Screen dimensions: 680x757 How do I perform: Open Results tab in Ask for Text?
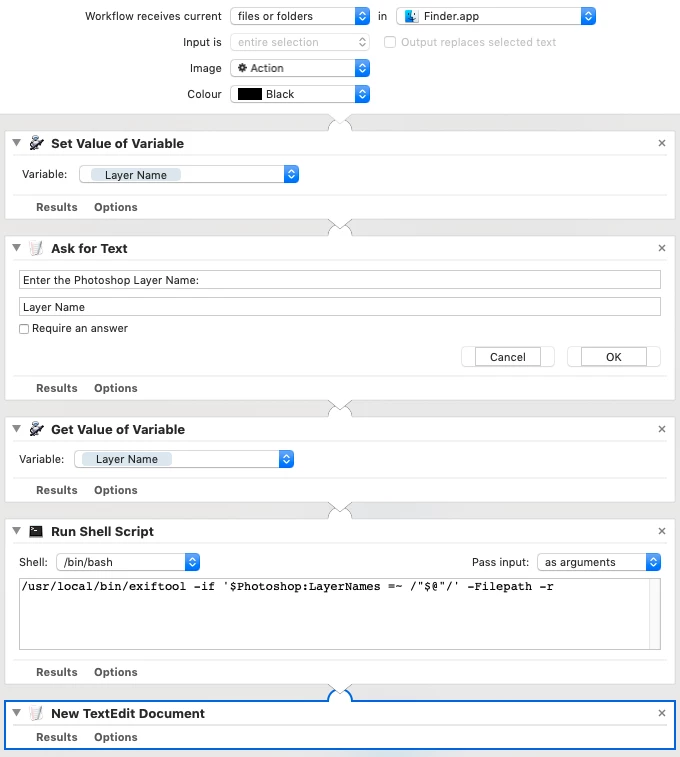[56, 388]
